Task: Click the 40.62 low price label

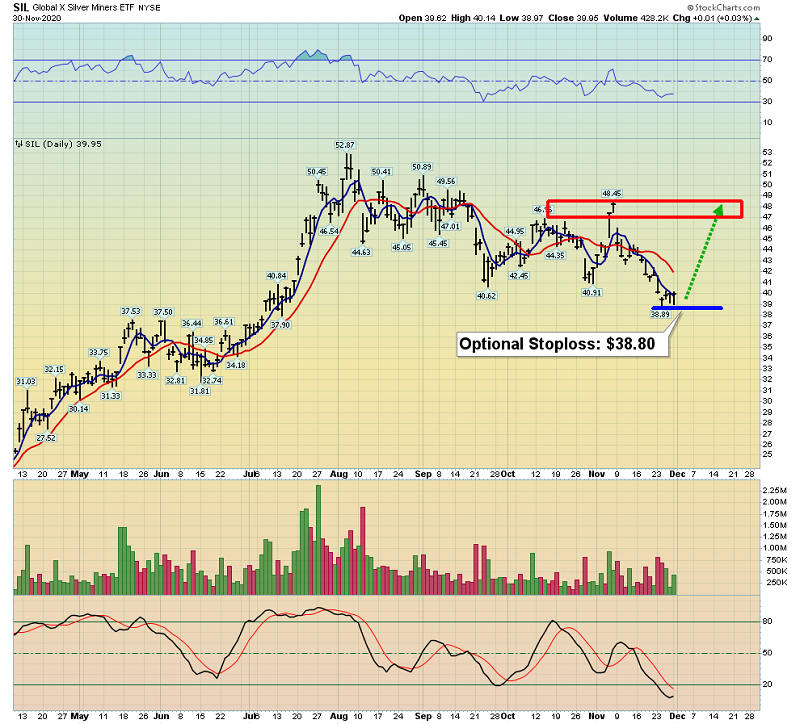Action: pos(486,296)
